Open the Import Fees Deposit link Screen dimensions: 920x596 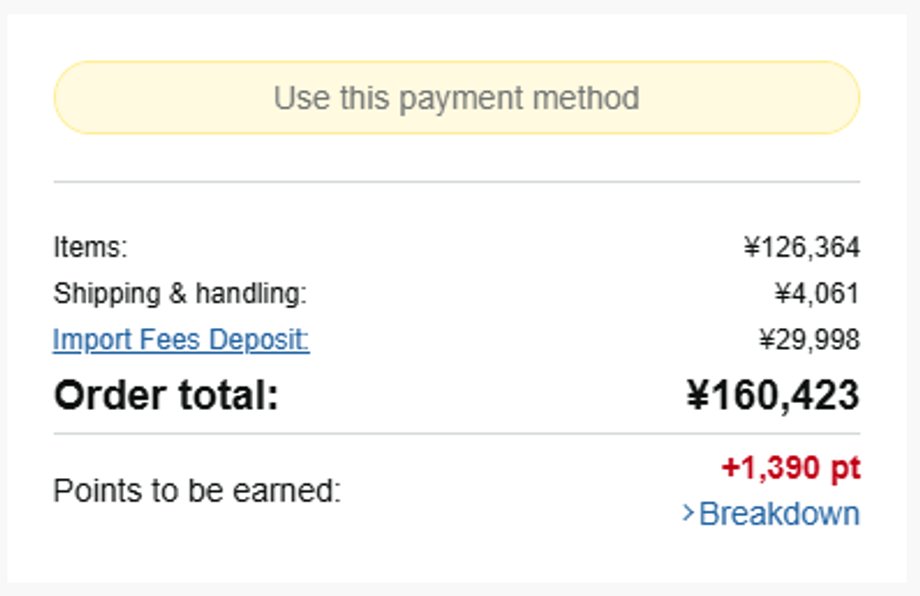181,341
